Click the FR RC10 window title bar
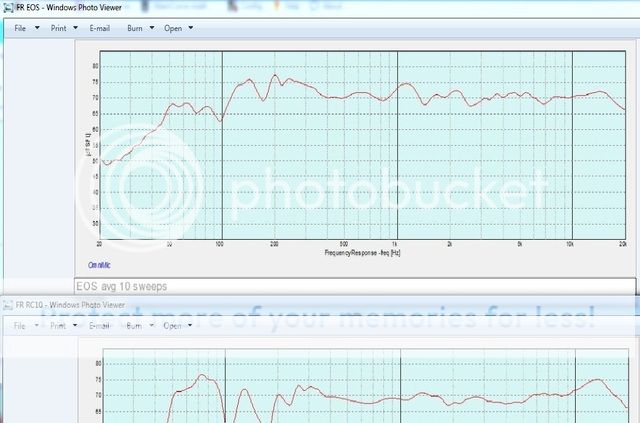640x423 pixels. coord(300,303)
